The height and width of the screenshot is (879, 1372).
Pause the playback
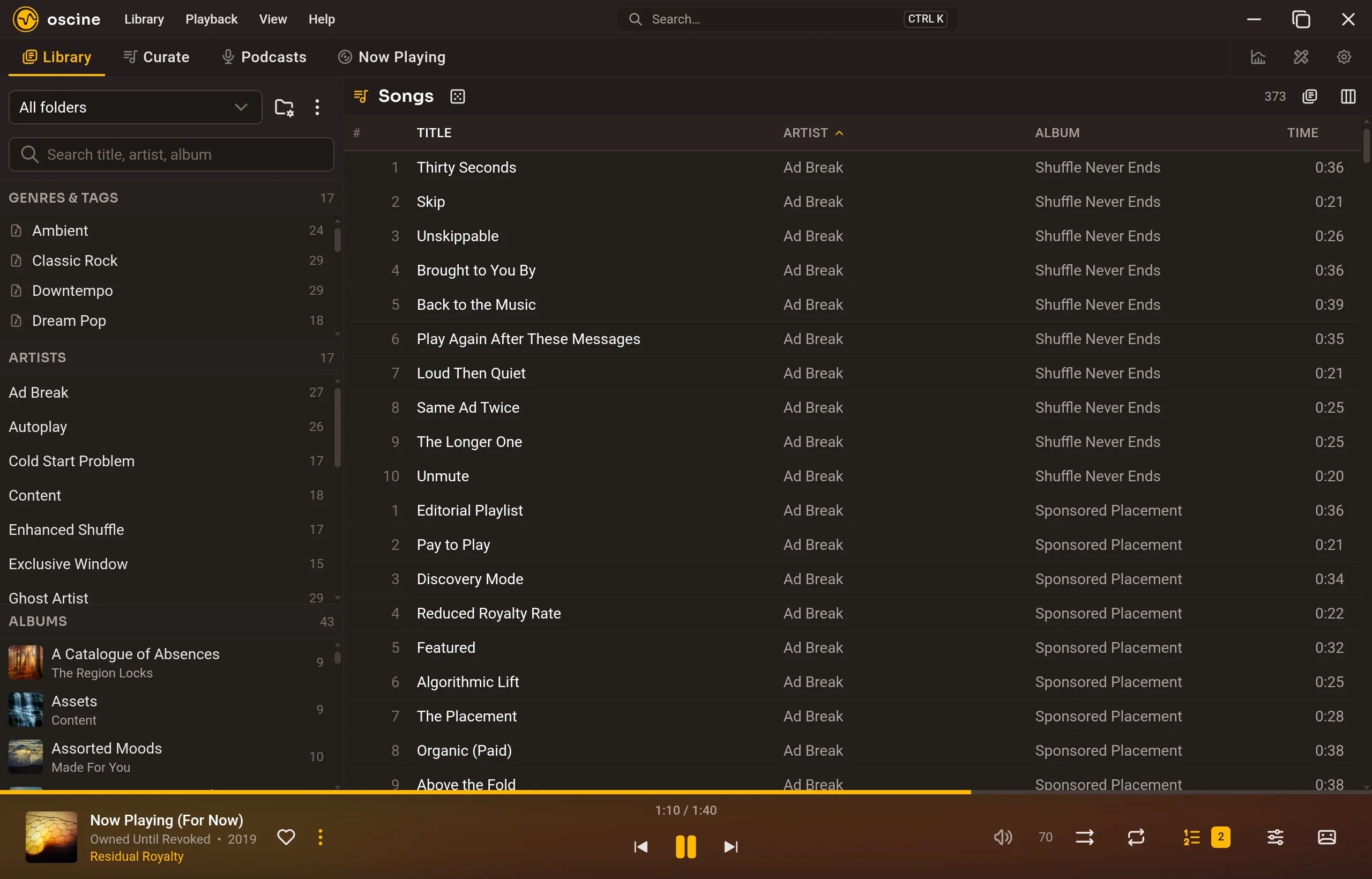coord(685,846)
